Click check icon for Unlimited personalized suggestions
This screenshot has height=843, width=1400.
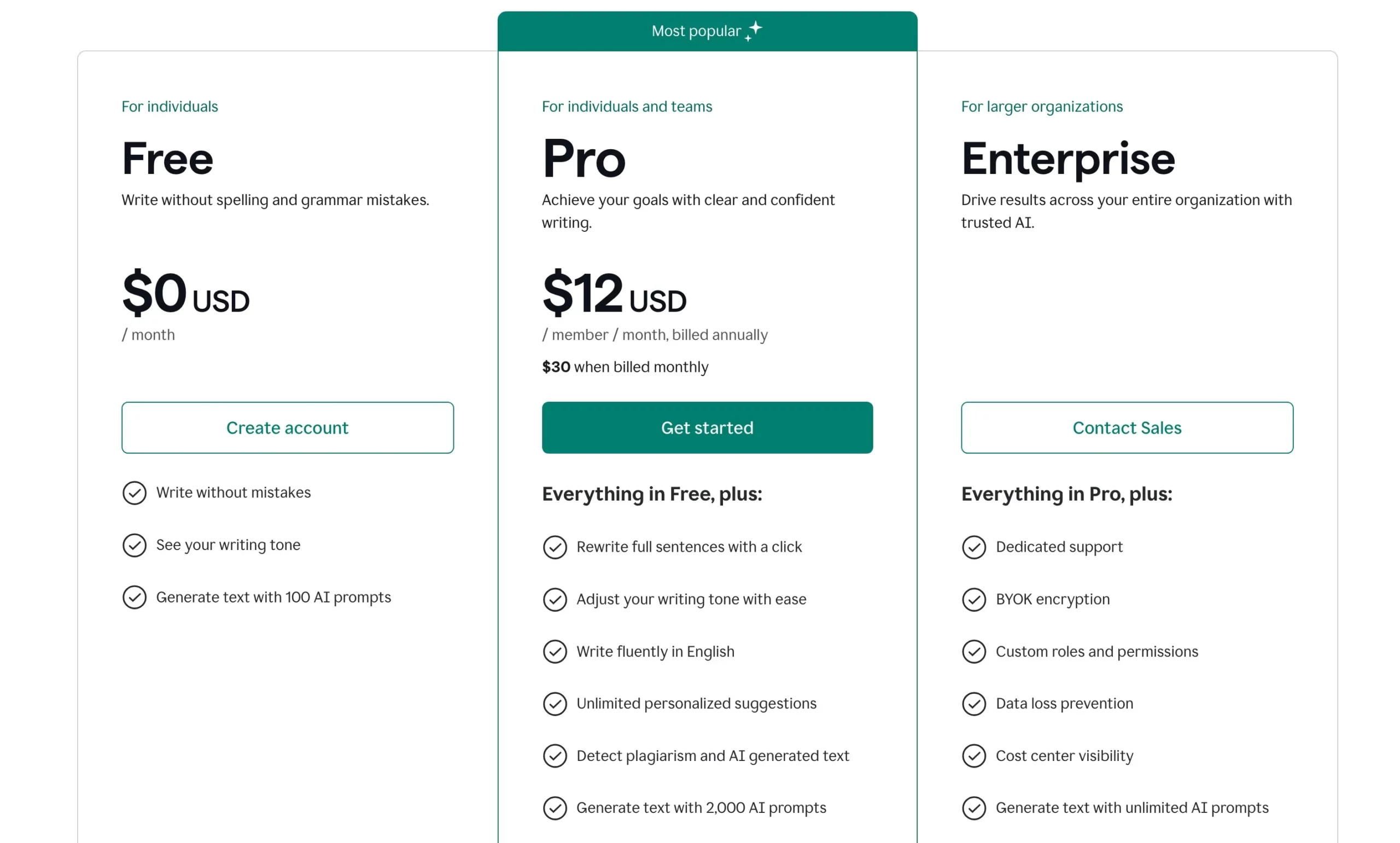555,704
